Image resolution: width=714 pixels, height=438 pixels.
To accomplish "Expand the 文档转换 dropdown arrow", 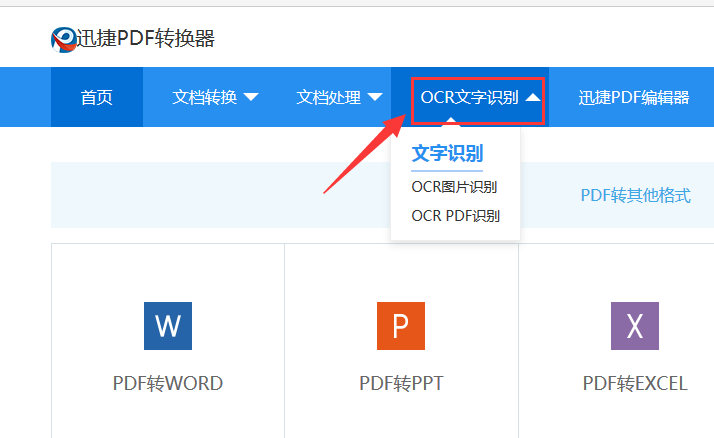I will click(x=251, y=97).
